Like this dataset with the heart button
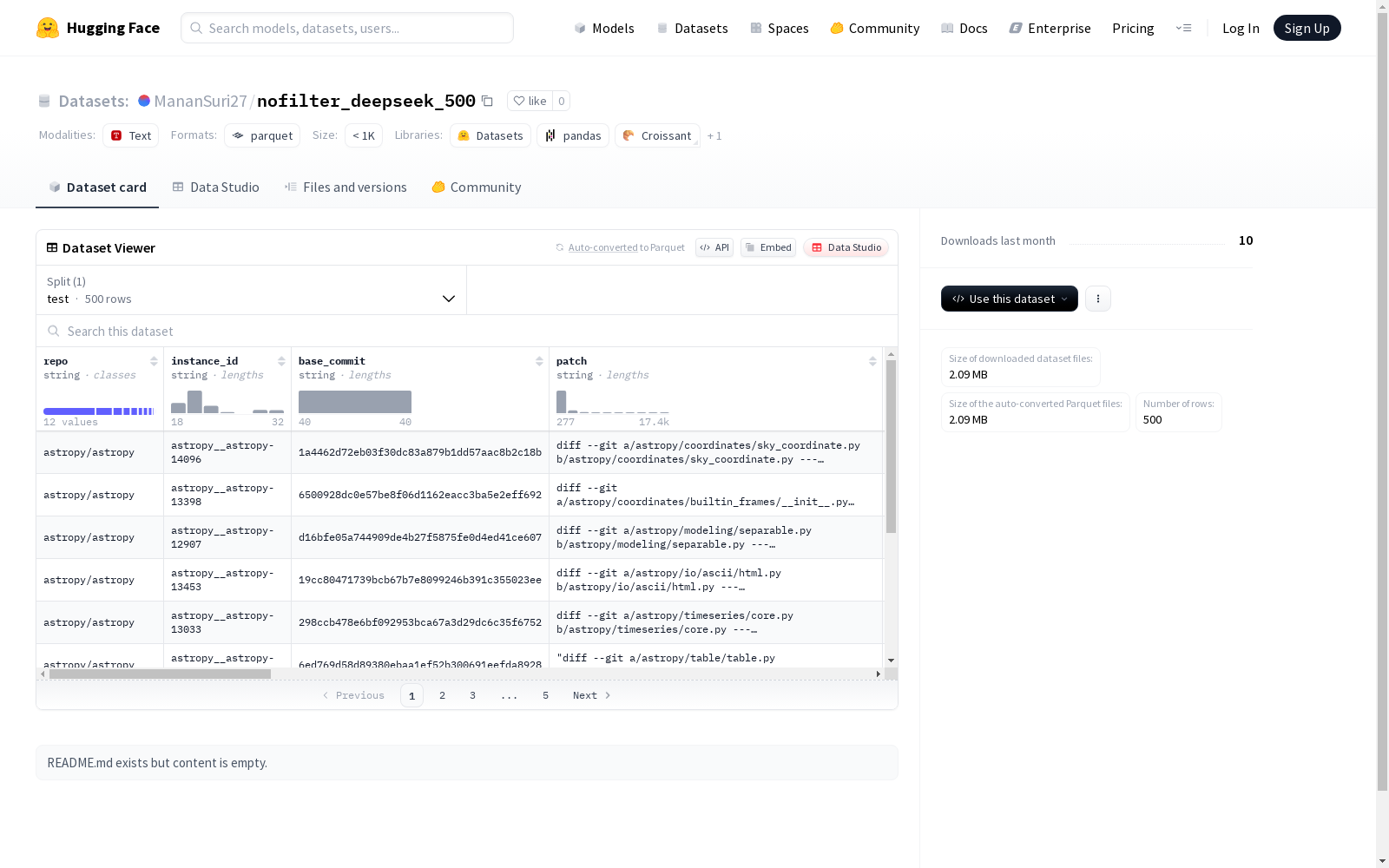This screenshot has height=868, width=1389. 530,101
